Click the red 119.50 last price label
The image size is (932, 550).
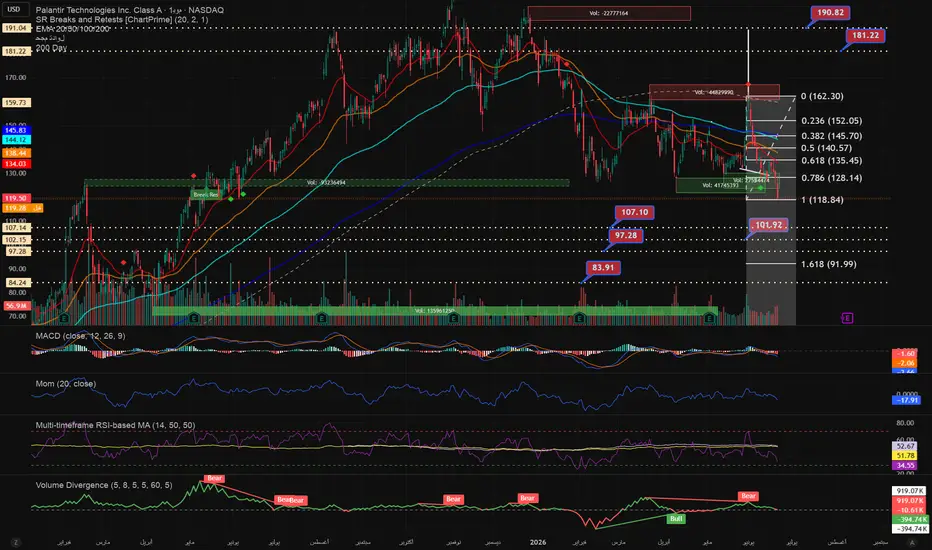tap(16, 198)
